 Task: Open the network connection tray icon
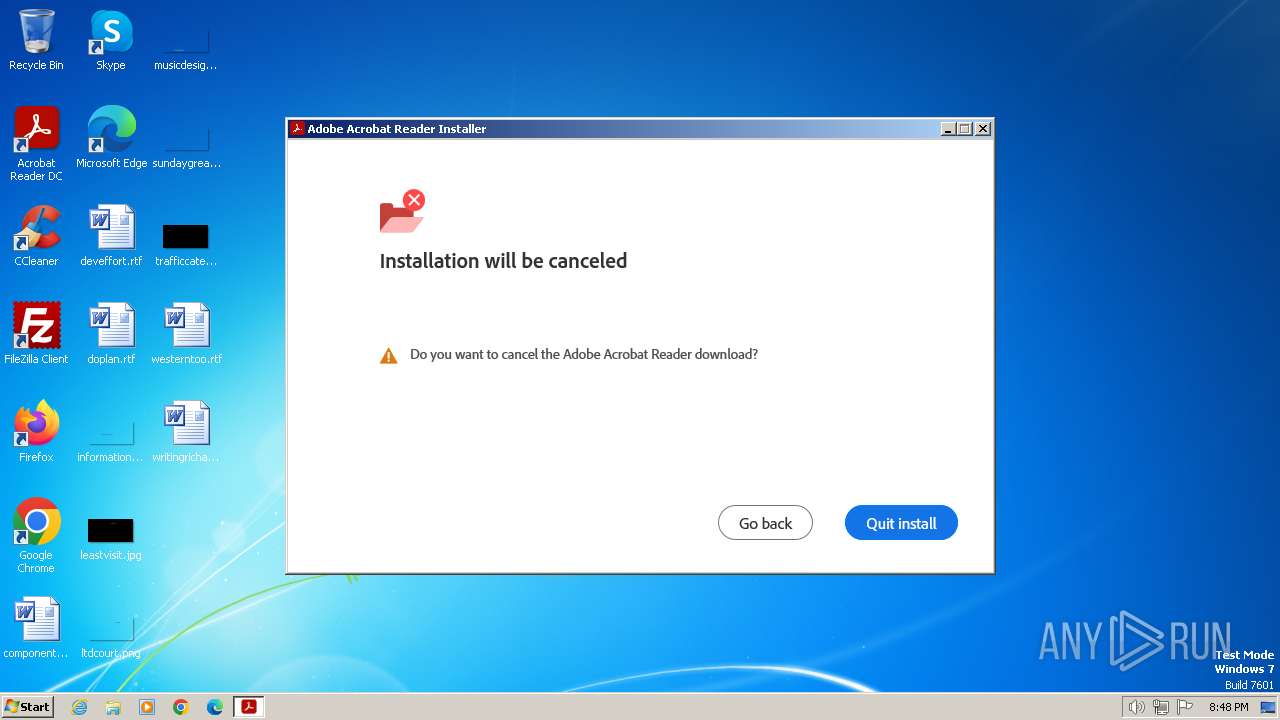point(1161,707)
